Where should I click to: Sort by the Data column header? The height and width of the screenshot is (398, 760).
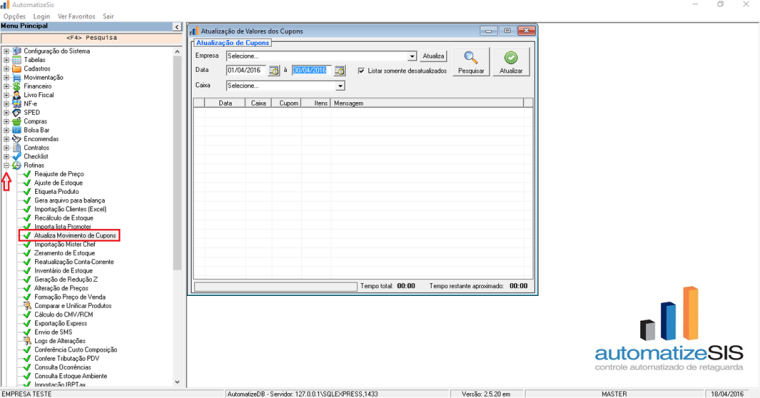tap(225, 103)
